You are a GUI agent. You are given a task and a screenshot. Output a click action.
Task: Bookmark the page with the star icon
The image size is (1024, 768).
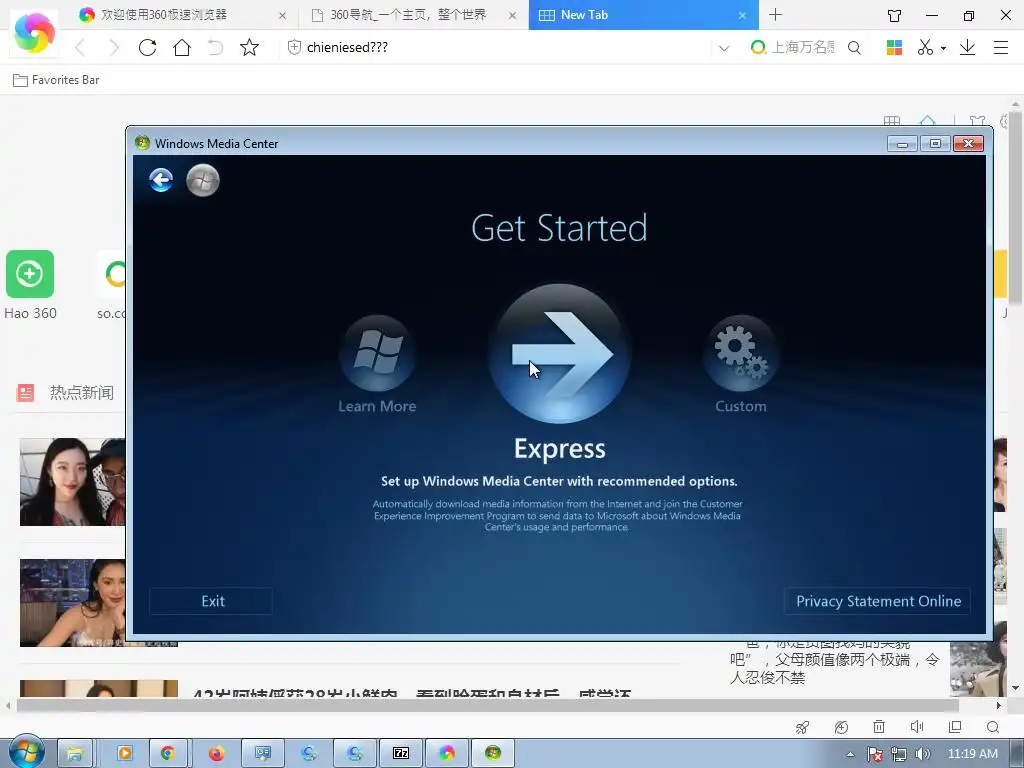(249, 47)
